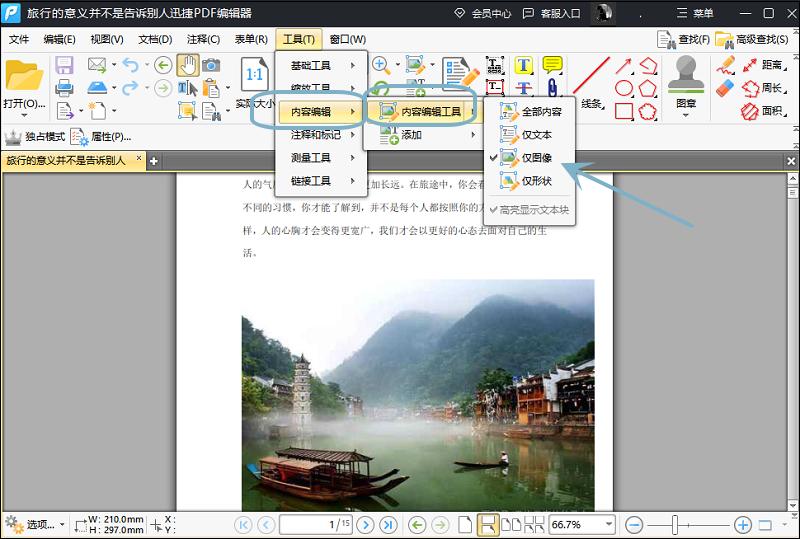Click the page number input field
800x539 pixels.
[315, 524]
